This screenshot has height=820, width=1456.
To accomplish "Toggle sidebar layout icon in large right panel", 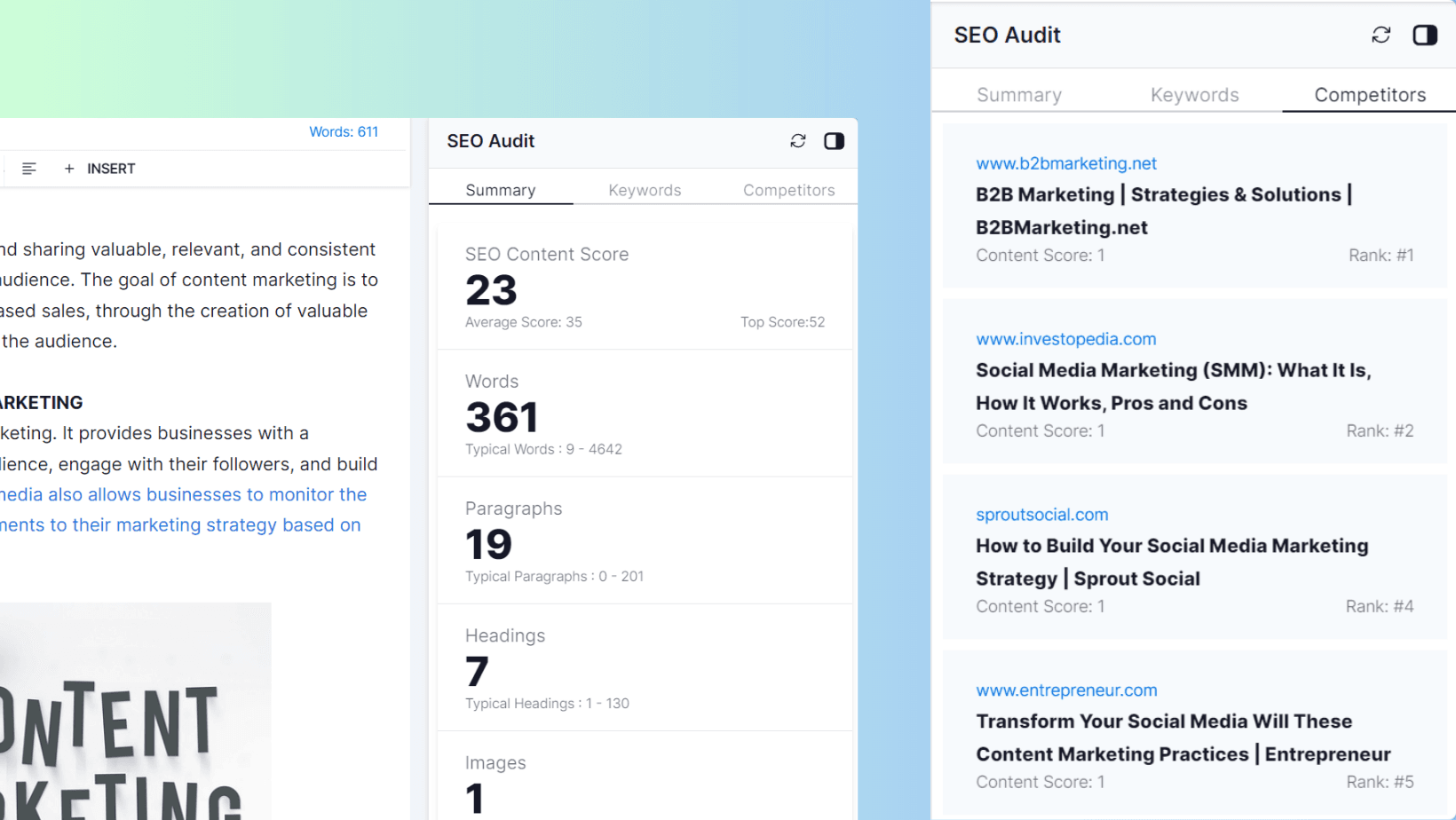I will coord(1425,35).
